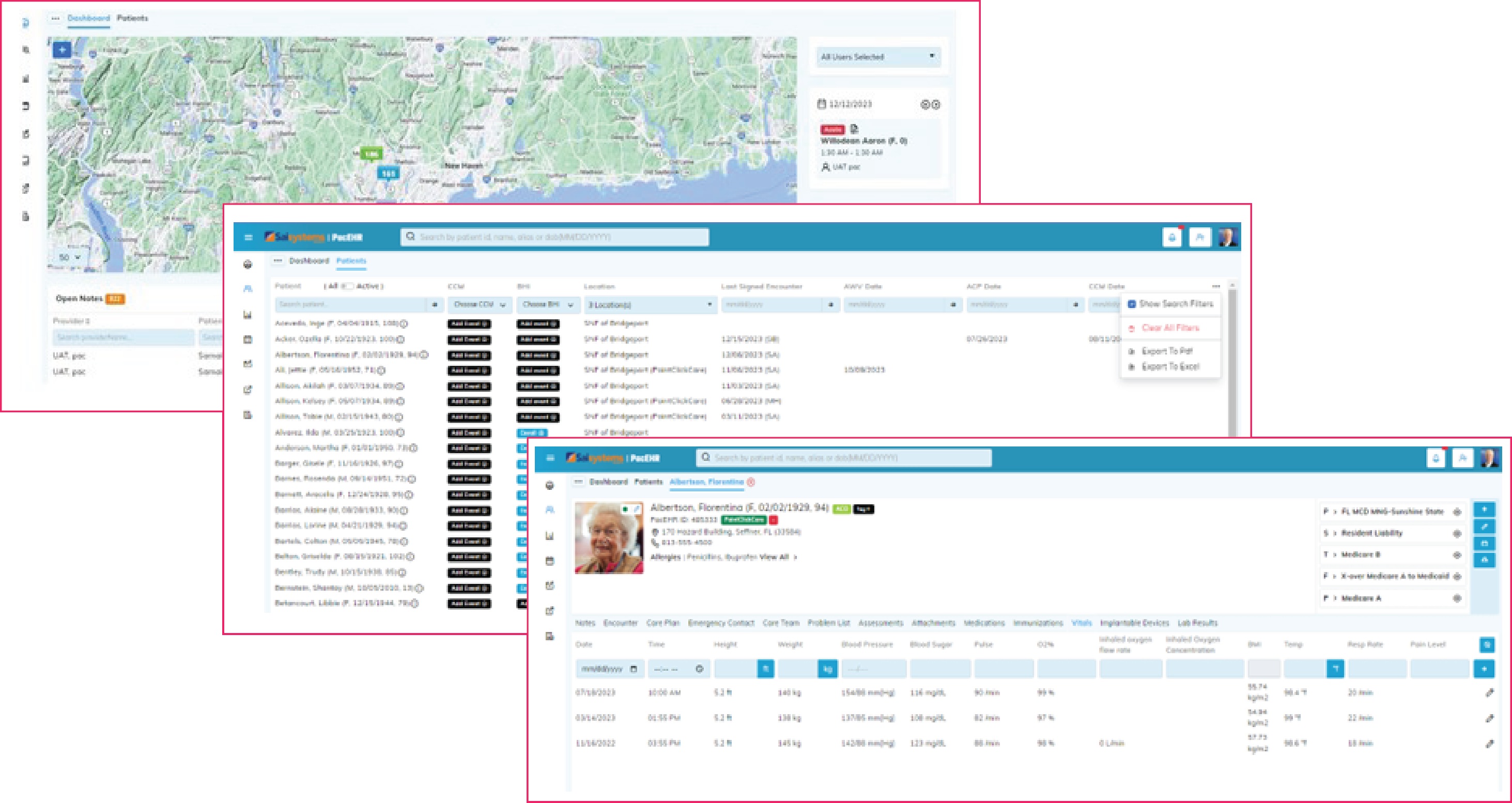Open hamburger menu in the patient chart window

tap(550, 458)
